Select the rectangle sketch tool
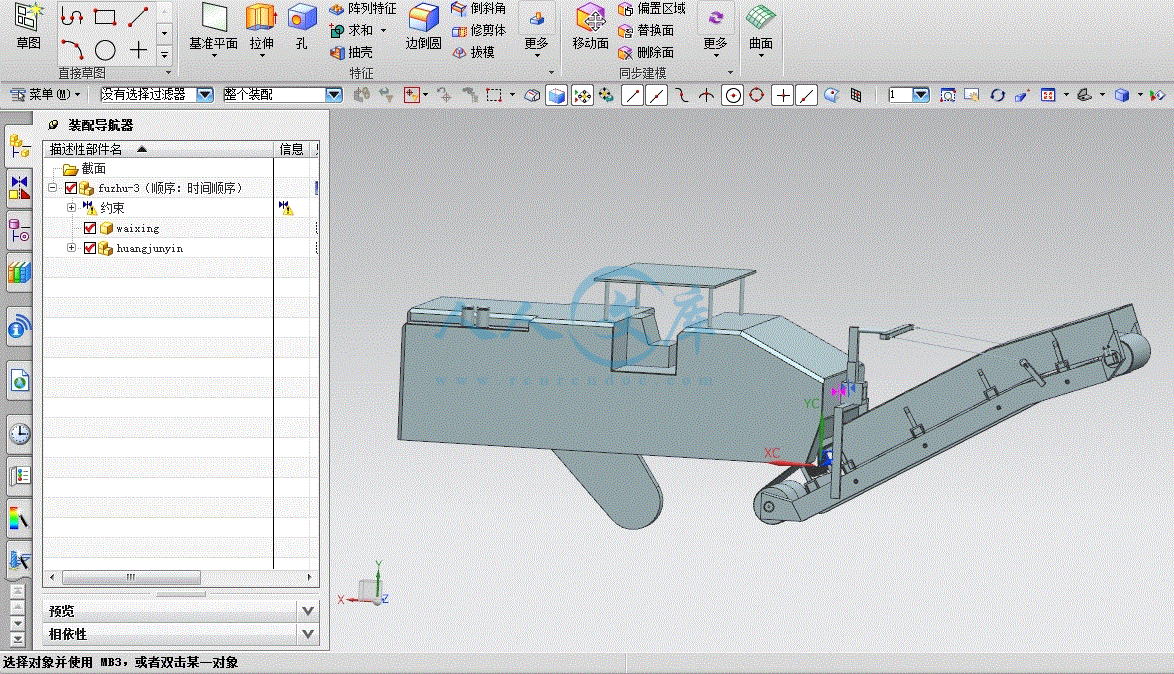The height and width of the screenshot is (674, 1174). [105, 16]
